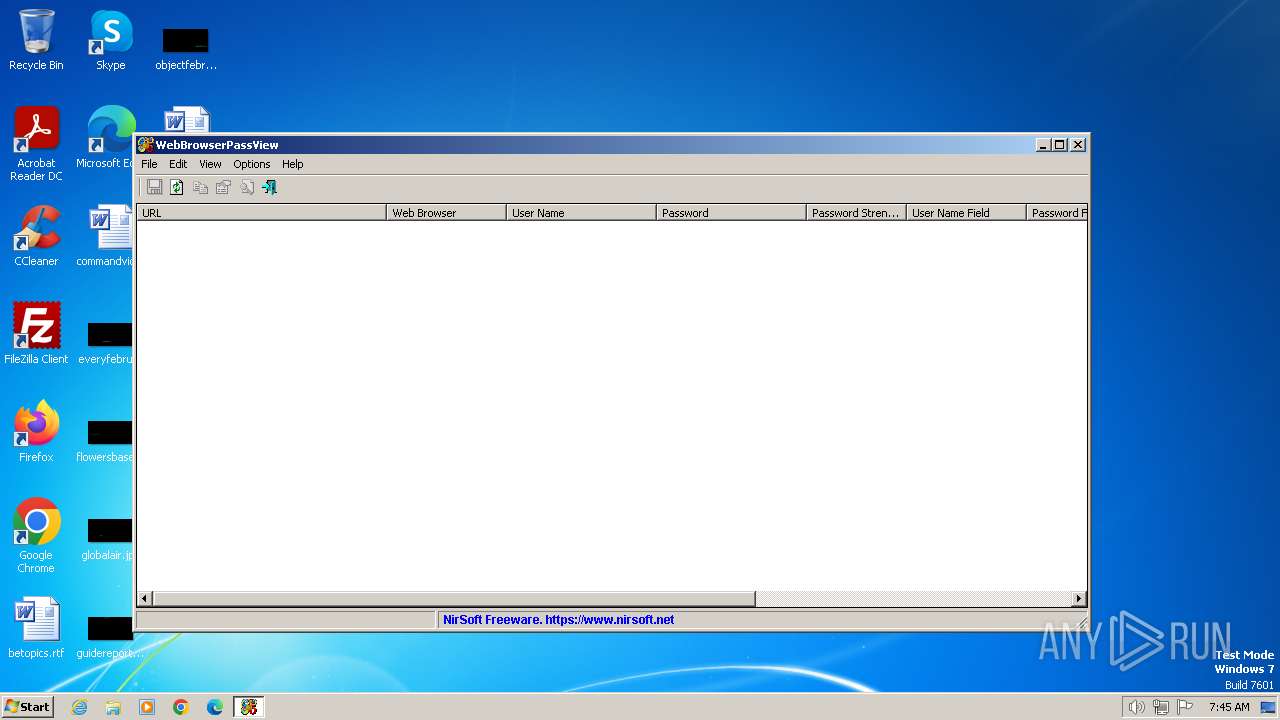Click the 7:45 AM system clock

tap(1229, 707)
